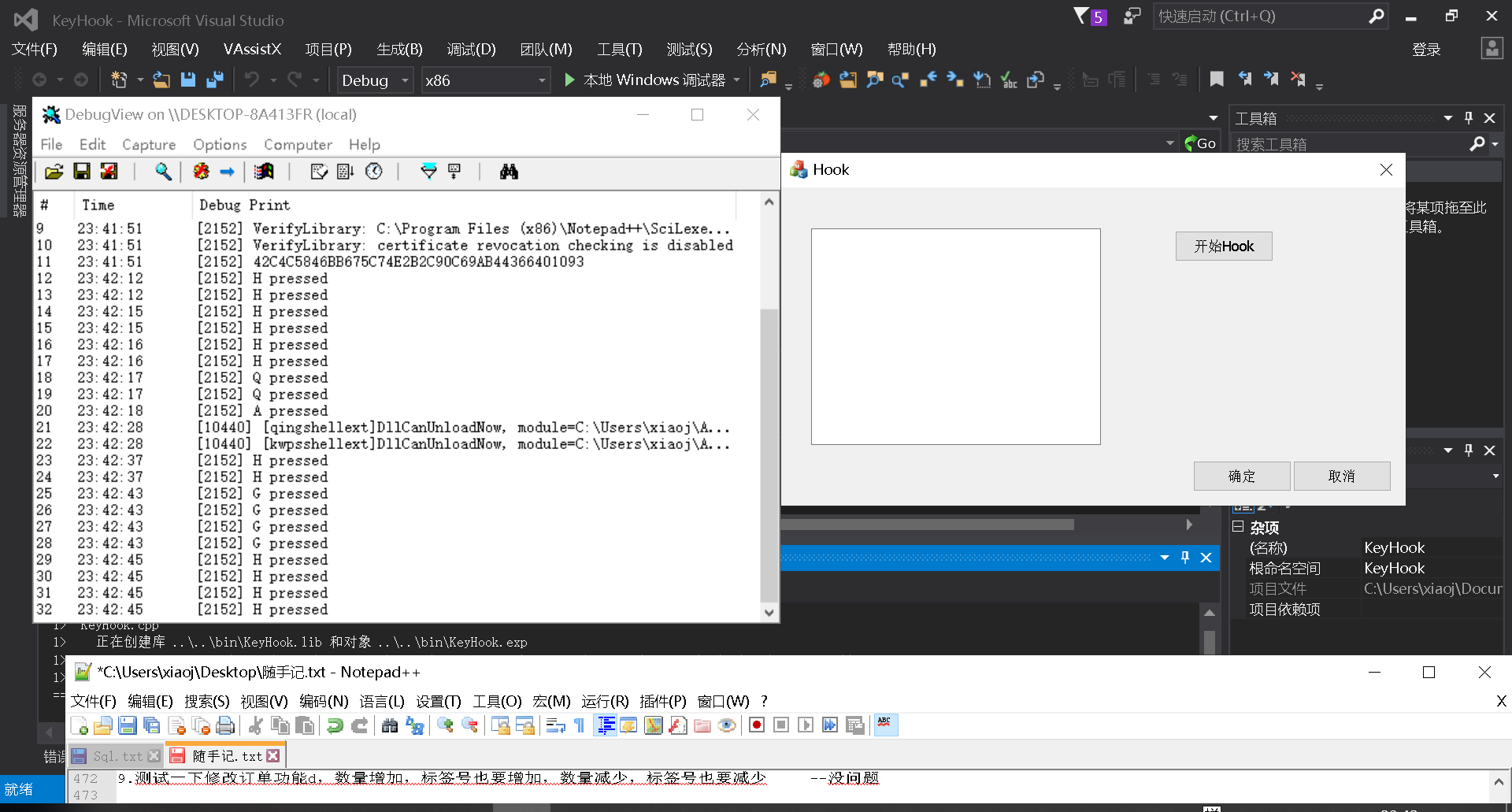Toggle Word Wrap icon in Notepad++
1512x812 pixels.
coord(556,725)
